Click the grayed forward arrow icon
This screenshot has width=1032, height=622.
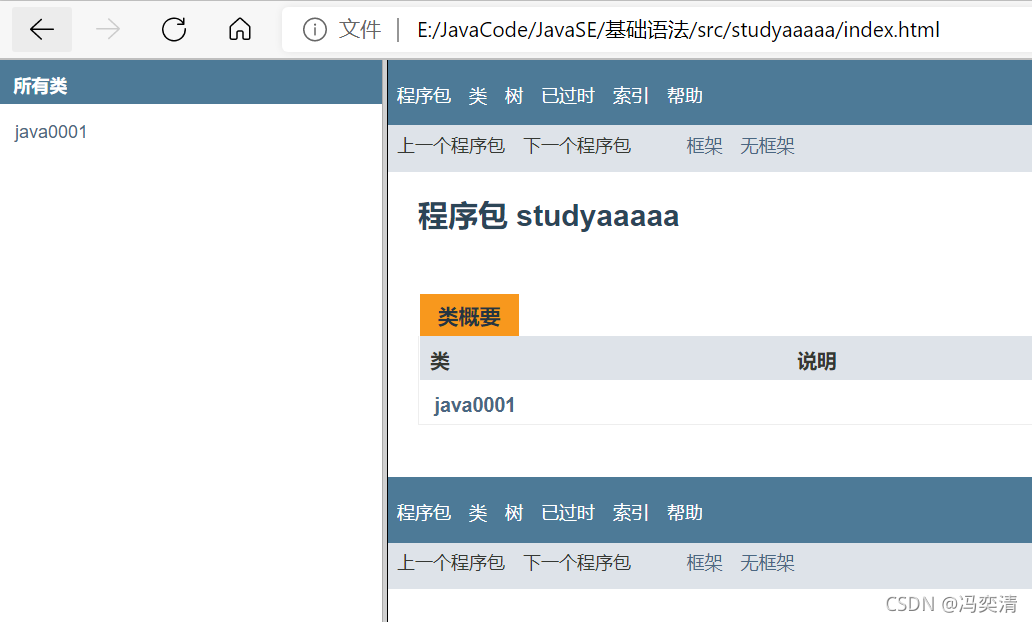click(107, 29)
